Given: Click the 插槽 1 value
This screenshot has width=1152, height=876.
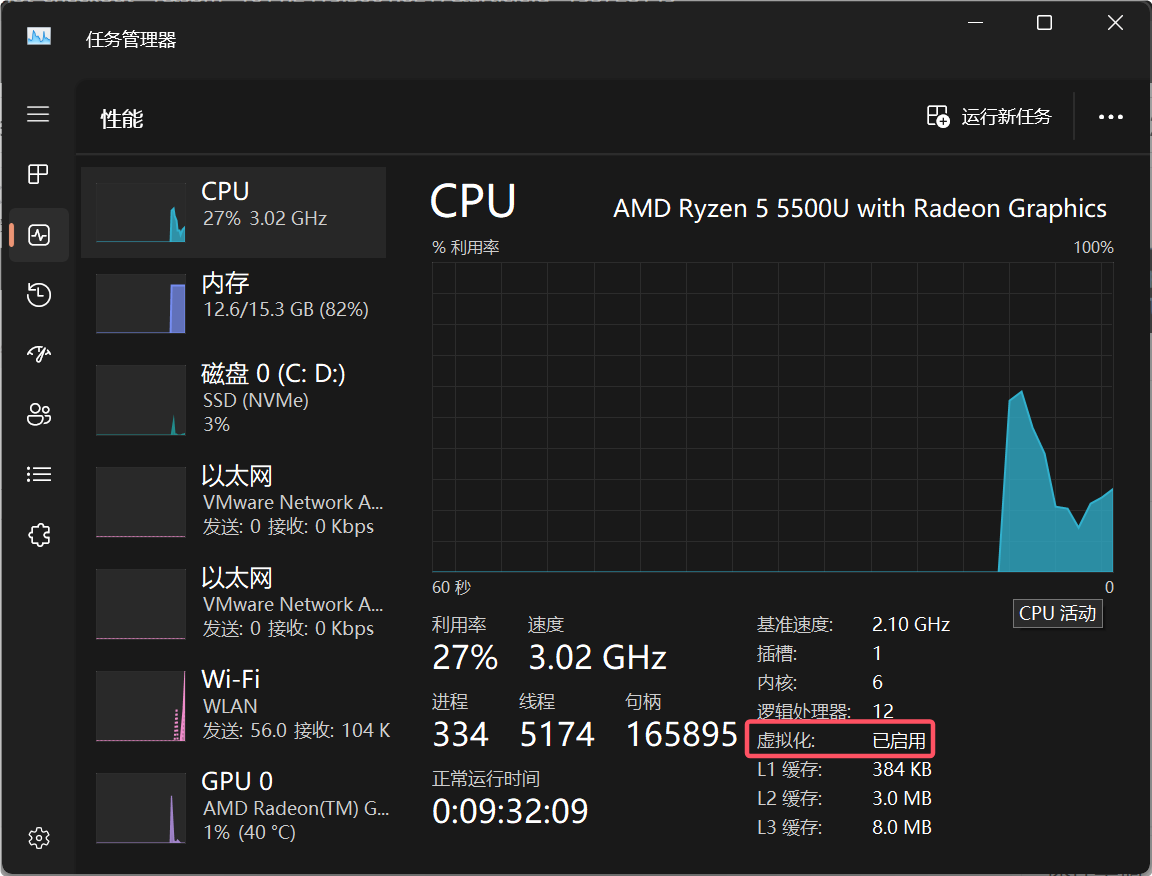Looking at the screenshot, I should [x=877, y=653].
